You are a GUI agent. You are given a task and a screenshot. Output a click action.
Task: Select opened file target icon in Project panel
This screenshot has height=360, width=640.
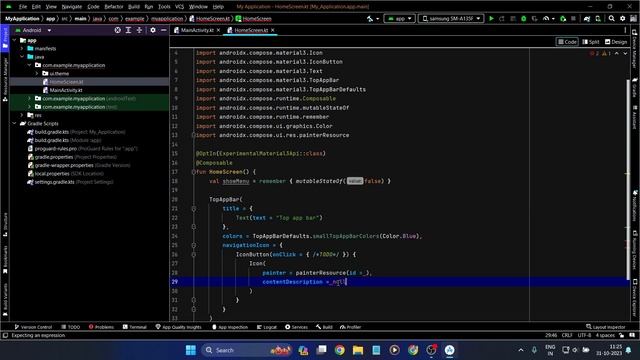[x=118, y=30]
